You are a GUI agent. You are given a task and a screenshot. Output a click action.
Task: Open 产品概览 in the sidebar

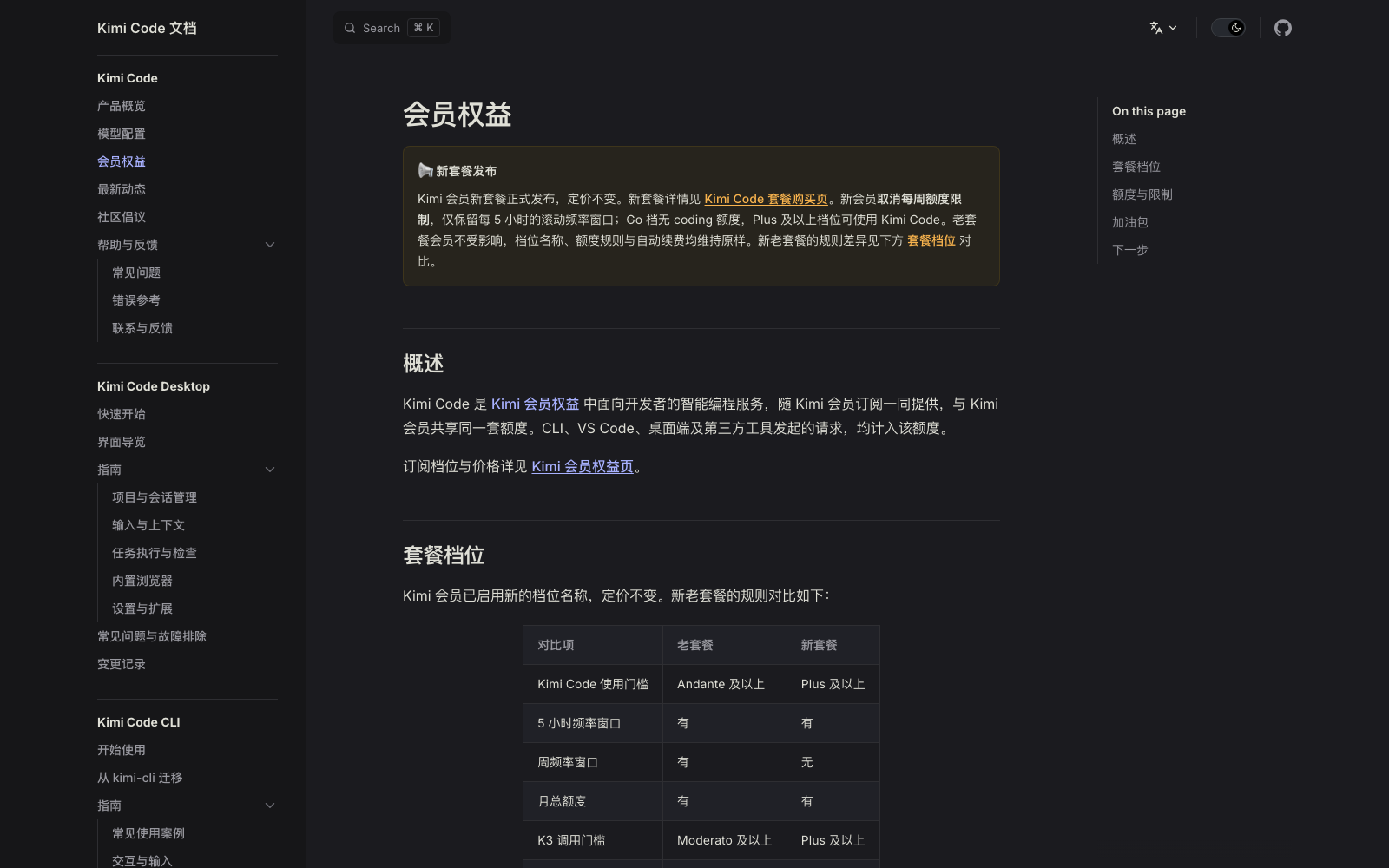(122, 106)
